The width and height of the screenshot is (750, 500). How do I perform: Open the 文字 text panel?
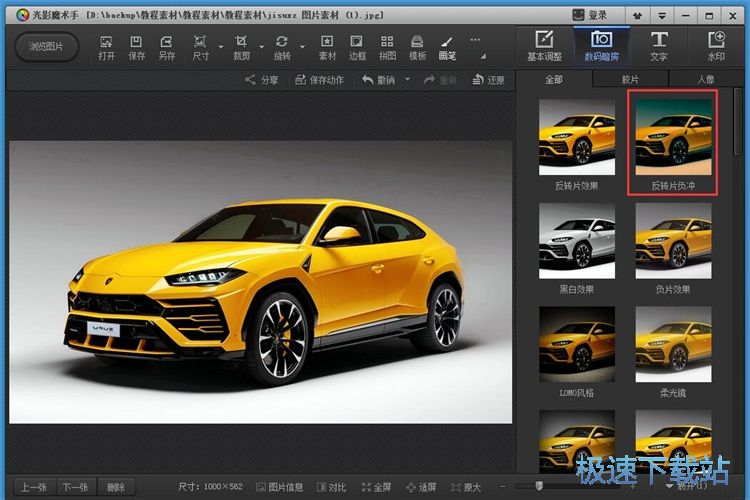click(659, 46)
